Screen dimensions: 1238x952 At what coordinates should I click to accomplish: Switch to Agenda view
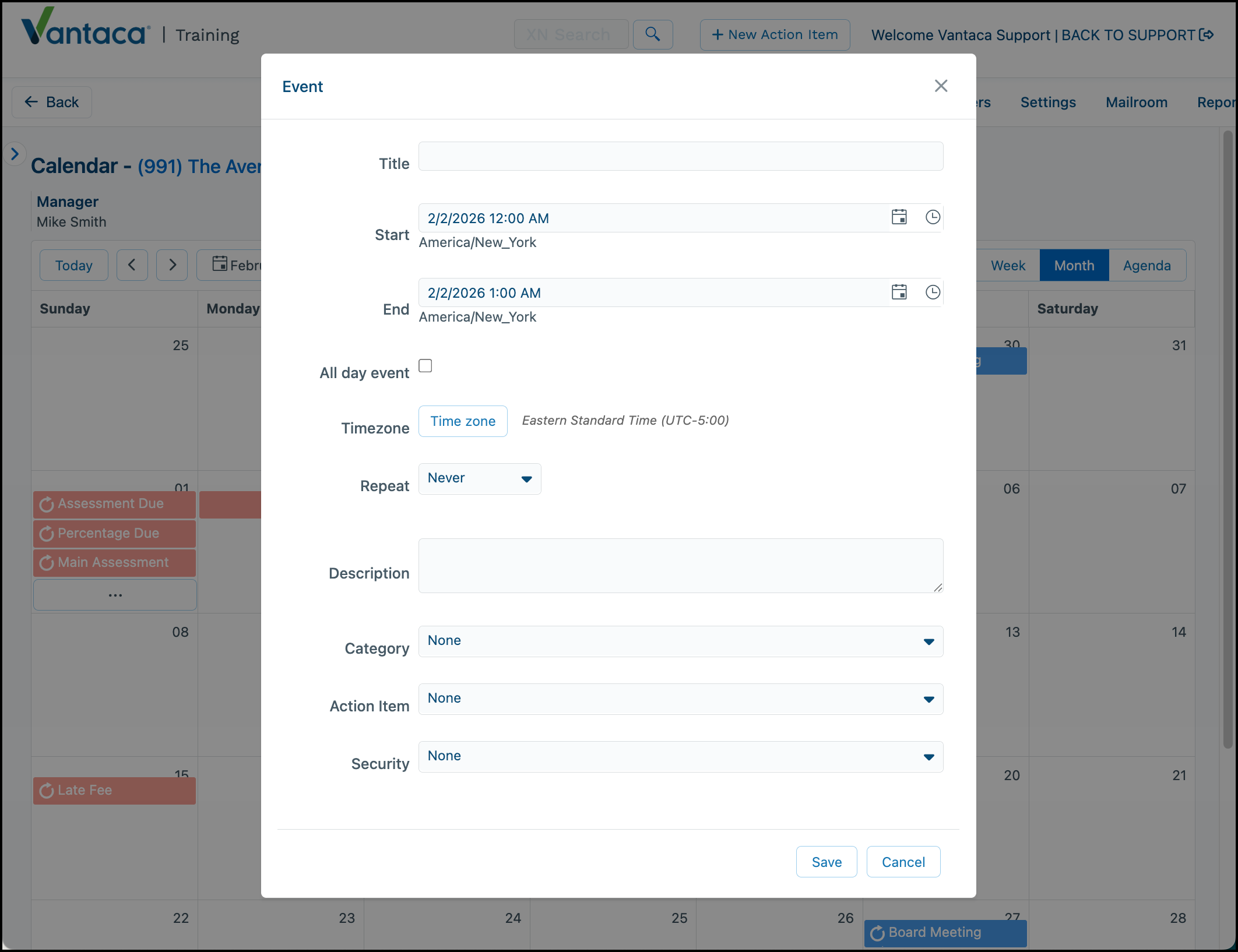(1147, 265)
